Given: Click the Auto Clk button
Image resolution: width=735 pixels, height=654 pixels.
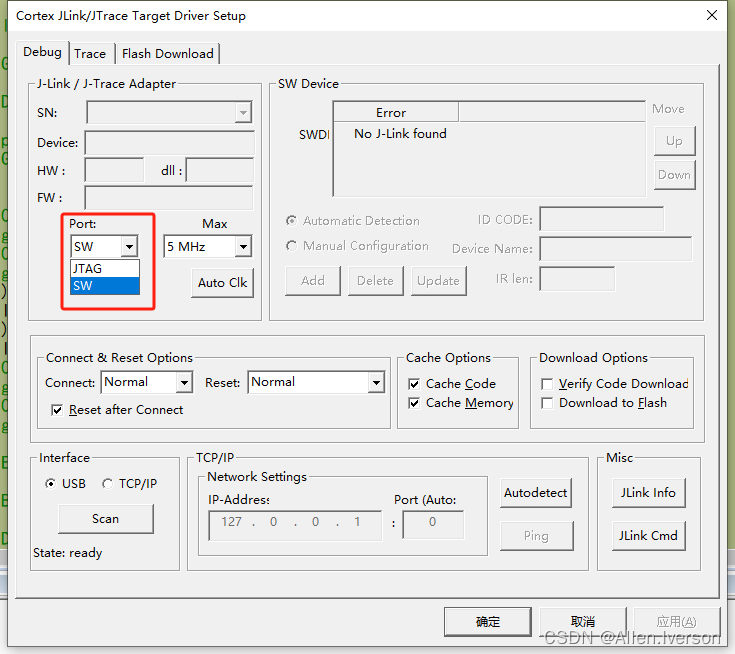Looking at the screenshot, I should click(222, 283).
